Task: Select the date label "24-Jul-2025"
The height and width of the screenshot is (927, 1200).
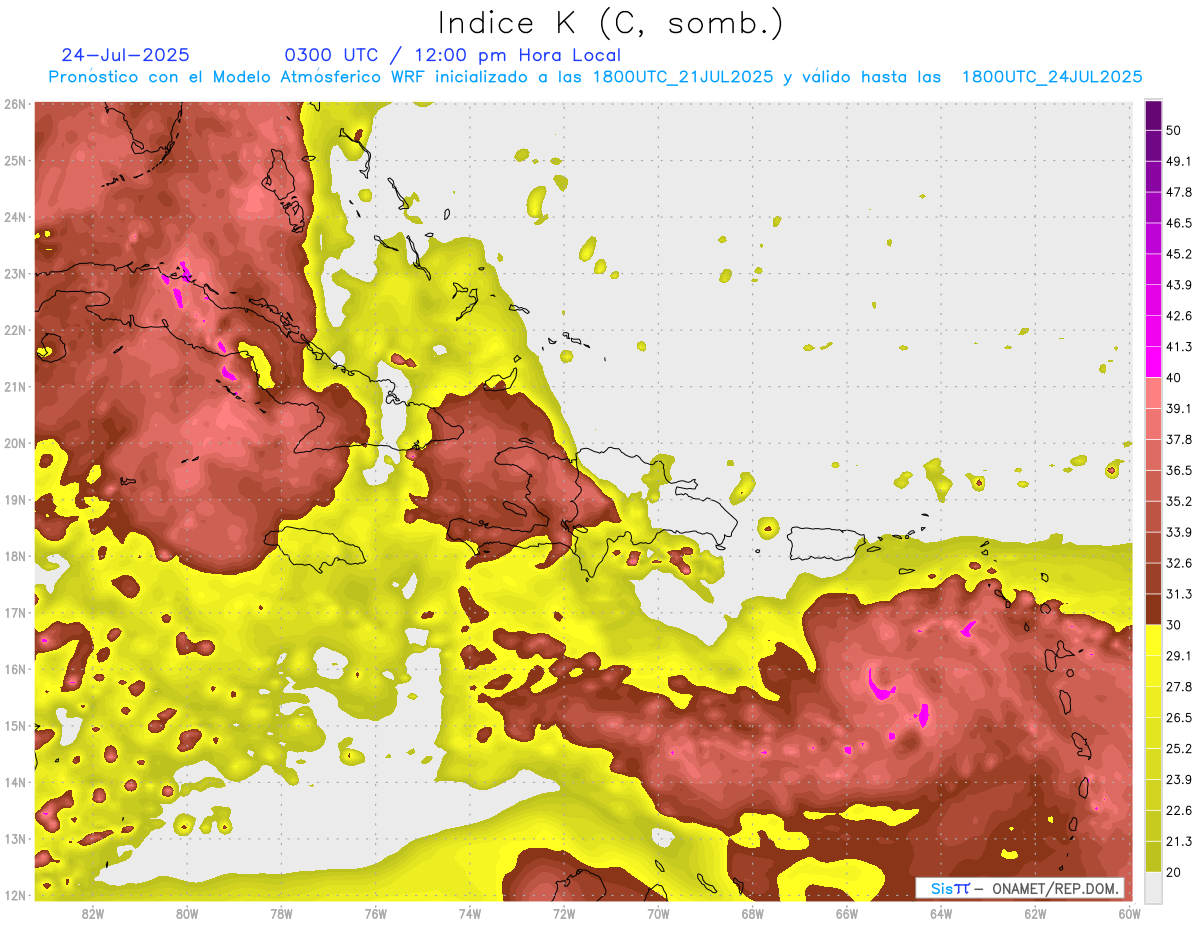Action: 126,55
